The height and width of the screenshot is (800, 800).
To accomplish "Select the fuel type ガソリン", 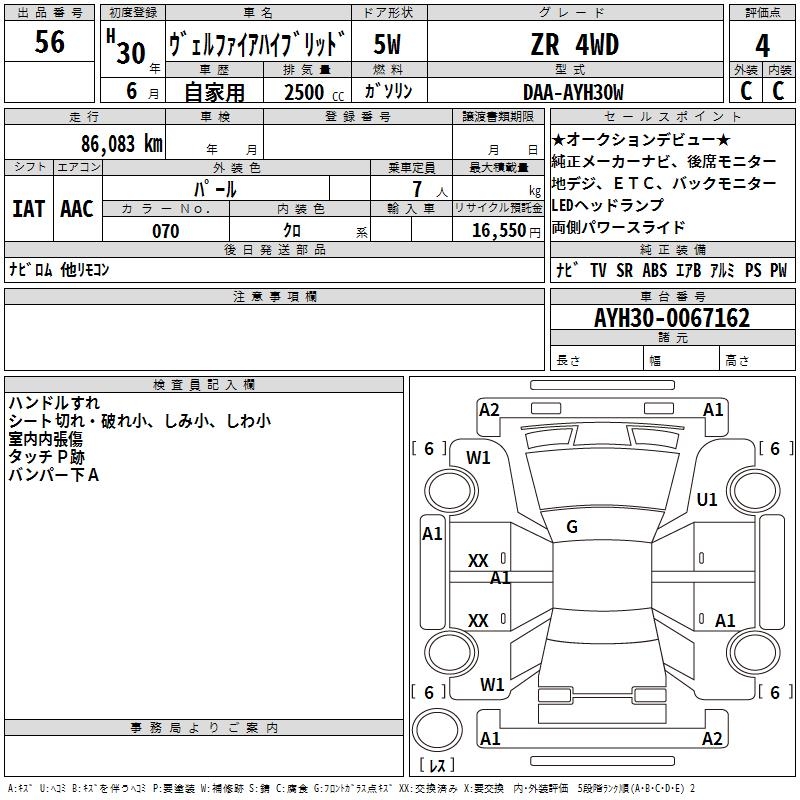I will tap(388, 91).
